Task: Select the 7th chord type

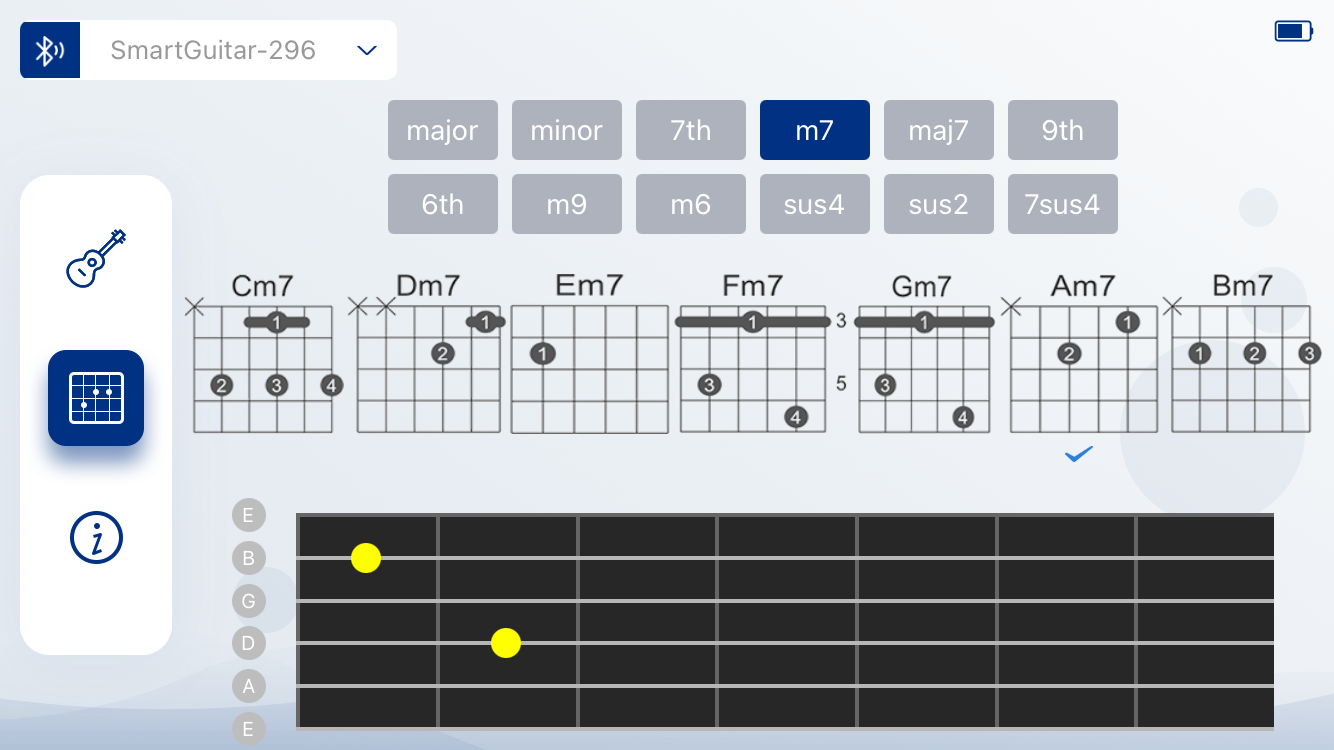Action: coord(690,130)
